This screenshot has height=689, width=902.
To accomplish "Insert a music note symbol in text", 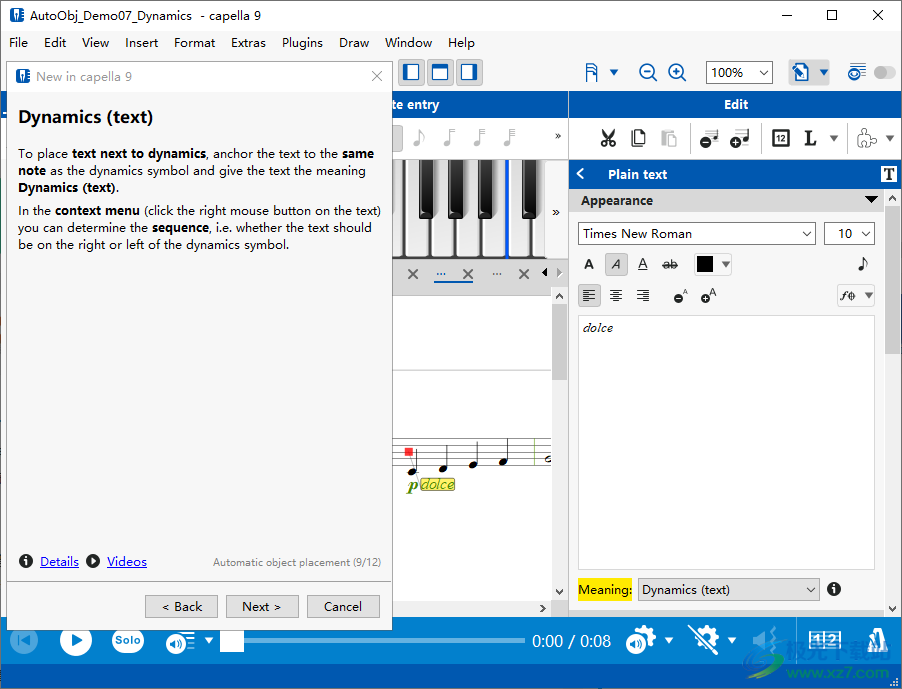I will click(863, 264).
